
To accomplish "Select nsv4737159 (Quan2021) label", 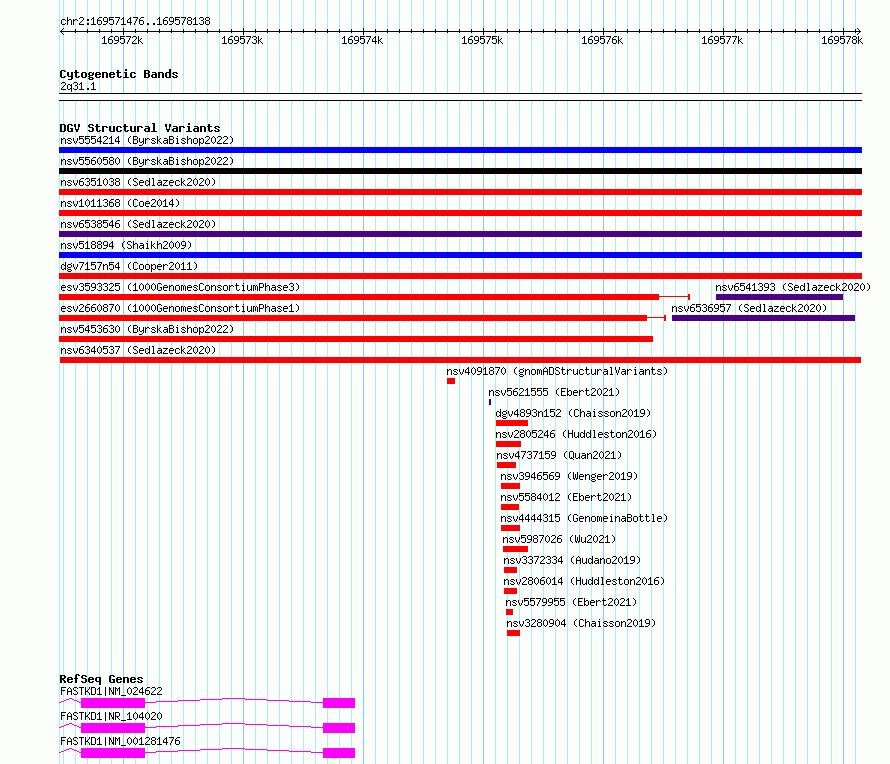I will click(x=559, y=455).
